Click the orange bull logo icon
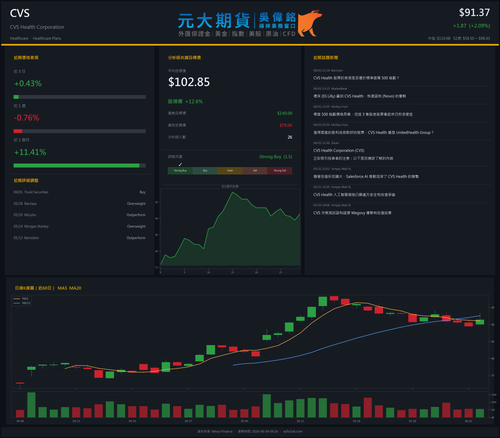 pos(309,23)
